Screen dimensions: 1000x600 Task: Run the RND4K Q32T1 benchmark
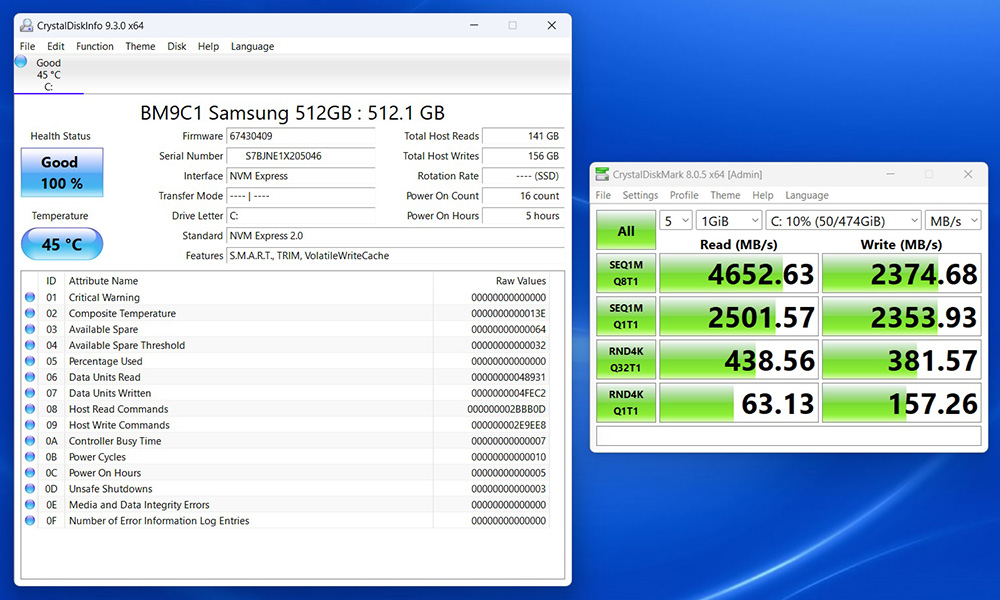(x=626, y=360)
